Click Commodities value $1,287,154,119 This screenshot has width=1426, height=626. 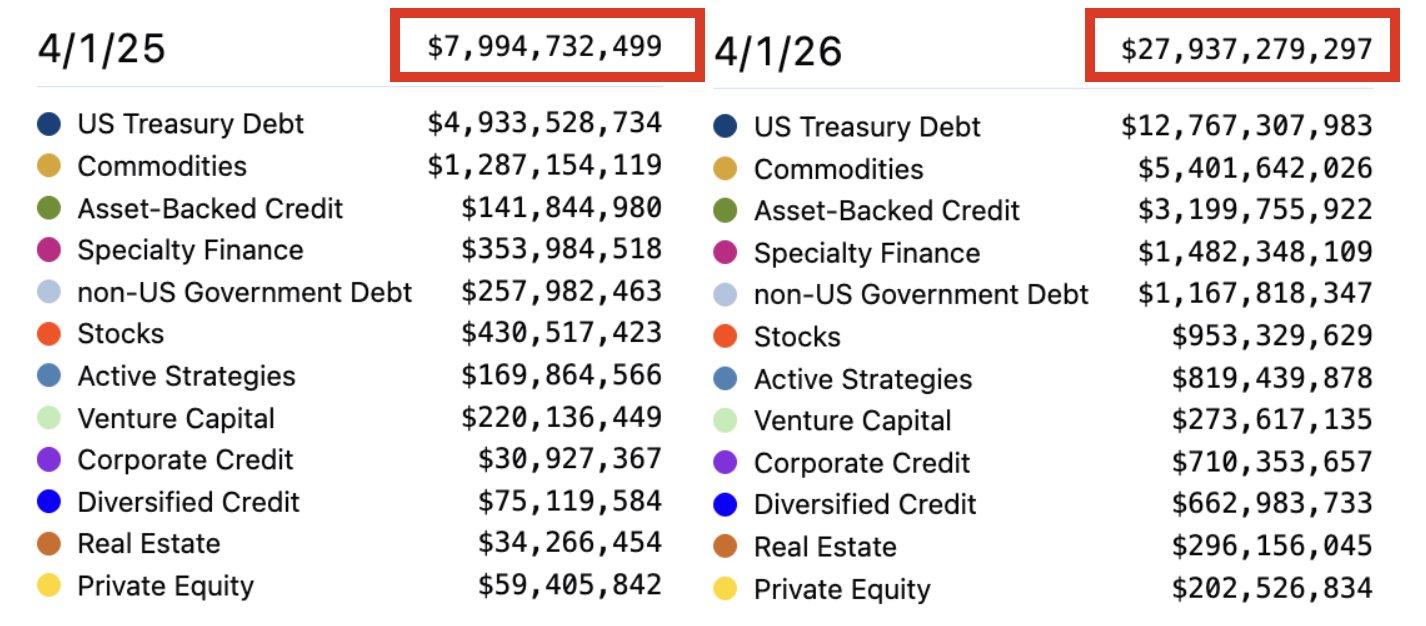pos(544,165)
